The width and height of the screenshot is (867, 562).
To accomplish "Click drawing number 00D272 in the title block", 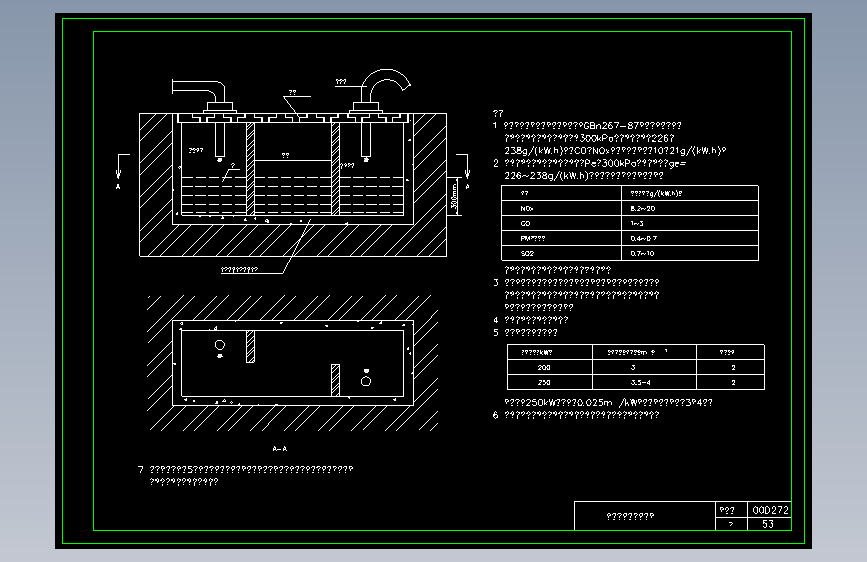I will [x=770, y=510].
